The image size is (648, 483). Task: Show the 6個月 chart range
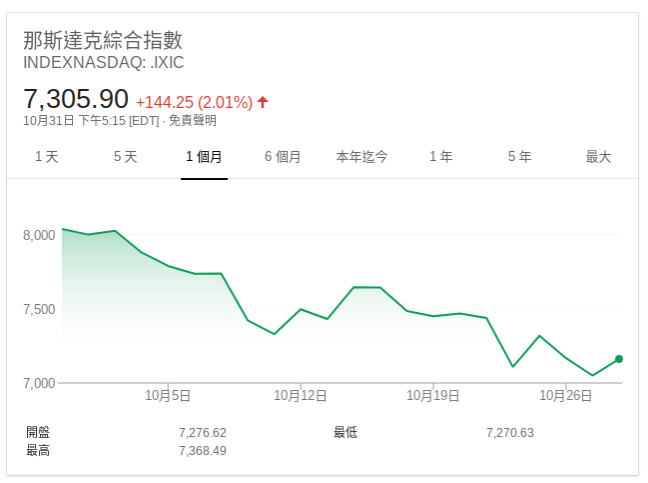point(283,157)
